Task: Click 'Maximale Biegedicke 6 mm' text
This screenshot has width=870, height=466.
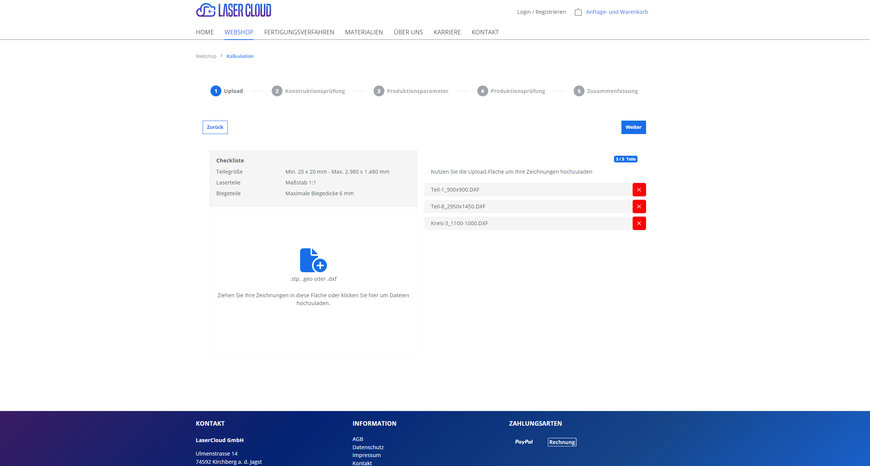Action: point(320,194)
